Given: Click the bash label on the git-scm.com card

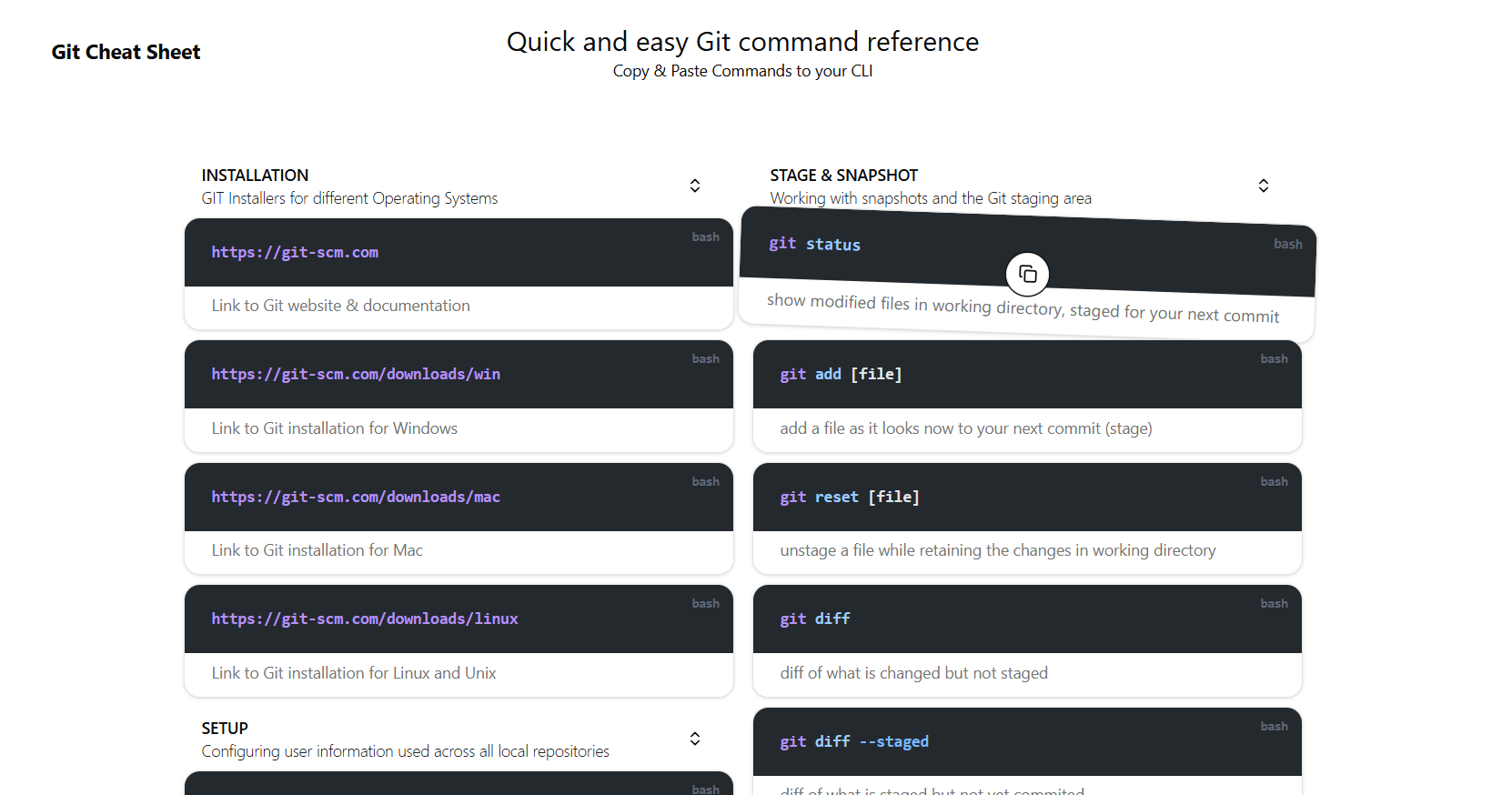Looking at the screenshot, I should [x=706, y=236].
